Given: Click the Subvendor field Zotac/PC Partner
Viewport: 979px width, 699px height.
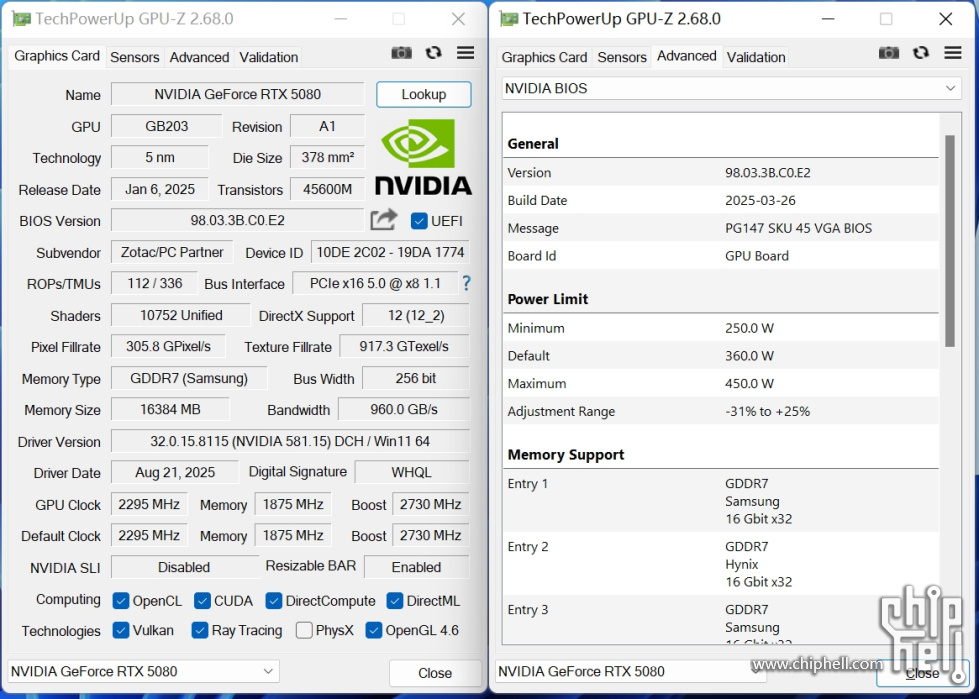Looking at the screenshot, I should (172, 252).
